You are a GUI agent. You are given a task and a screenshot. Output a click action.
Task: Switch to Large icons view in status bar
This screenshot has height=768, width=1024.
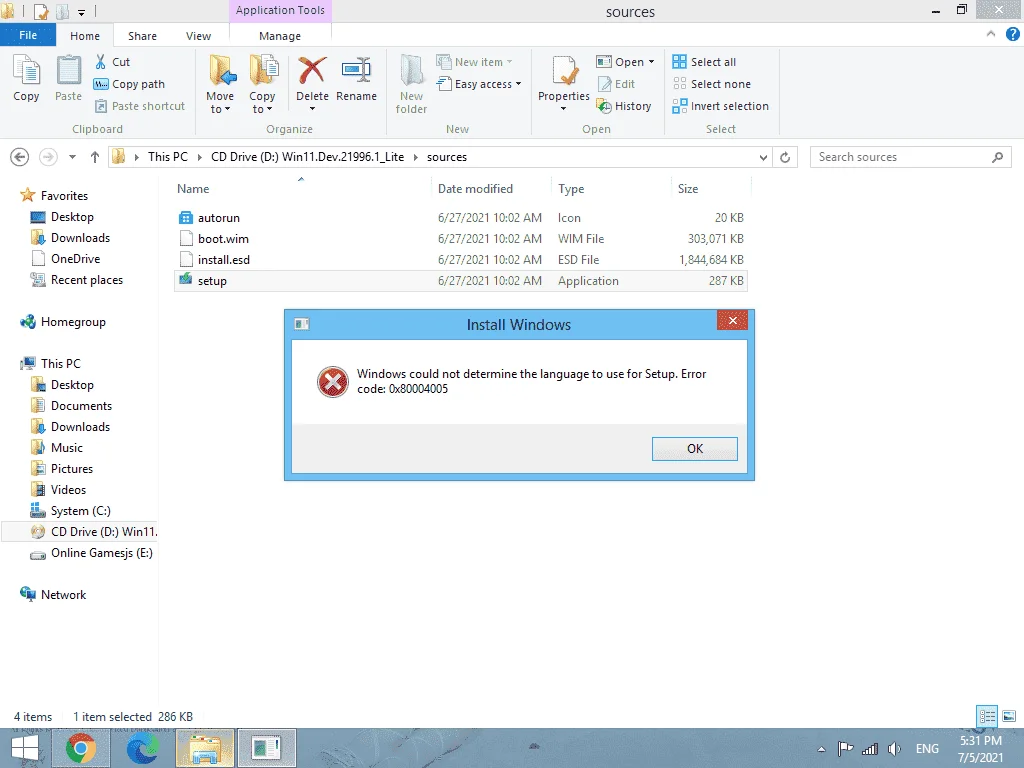pos(1009,716)
